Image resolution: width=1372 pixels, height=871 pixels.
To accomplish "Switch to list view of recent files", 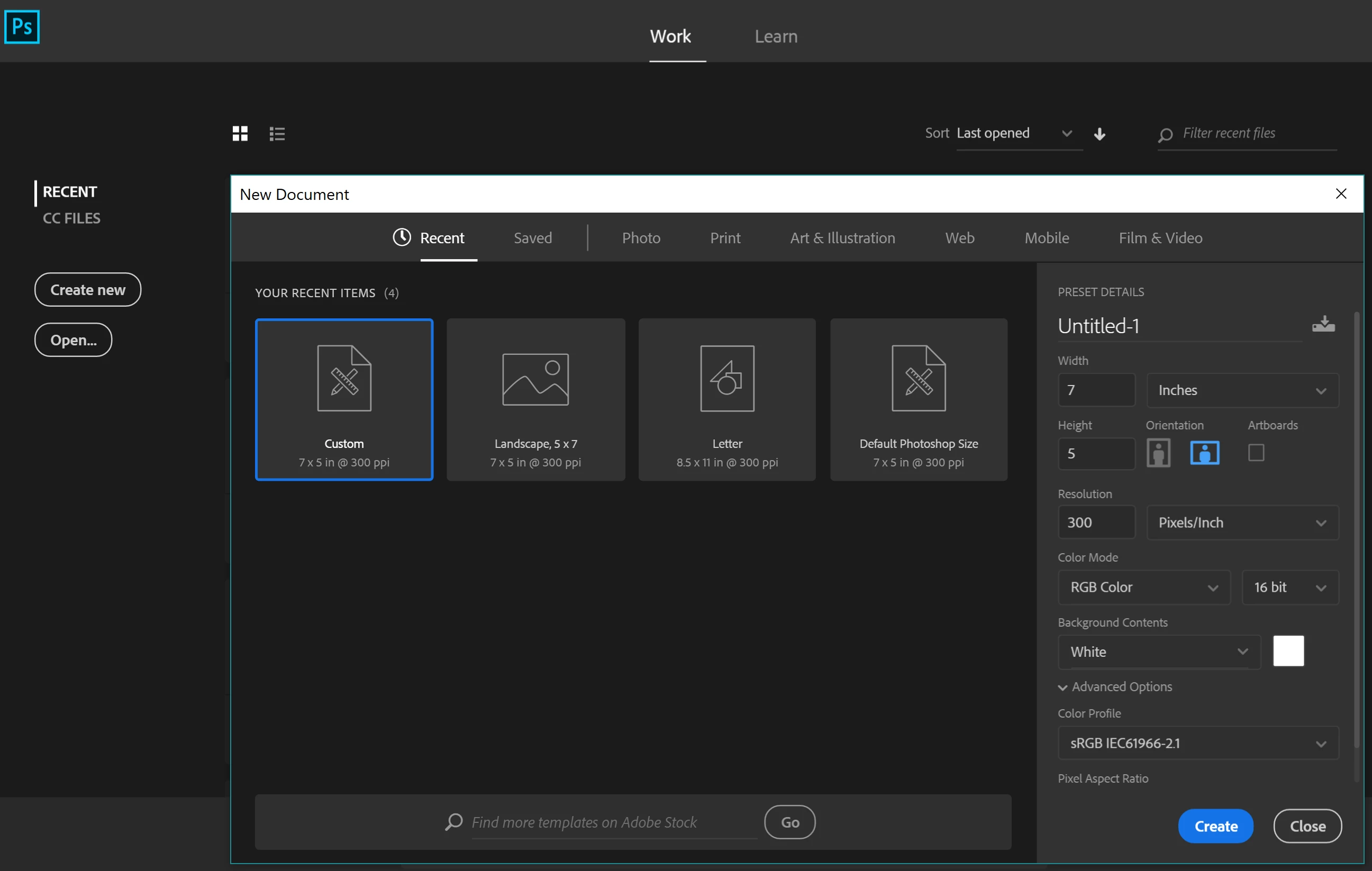I will 277,133.
